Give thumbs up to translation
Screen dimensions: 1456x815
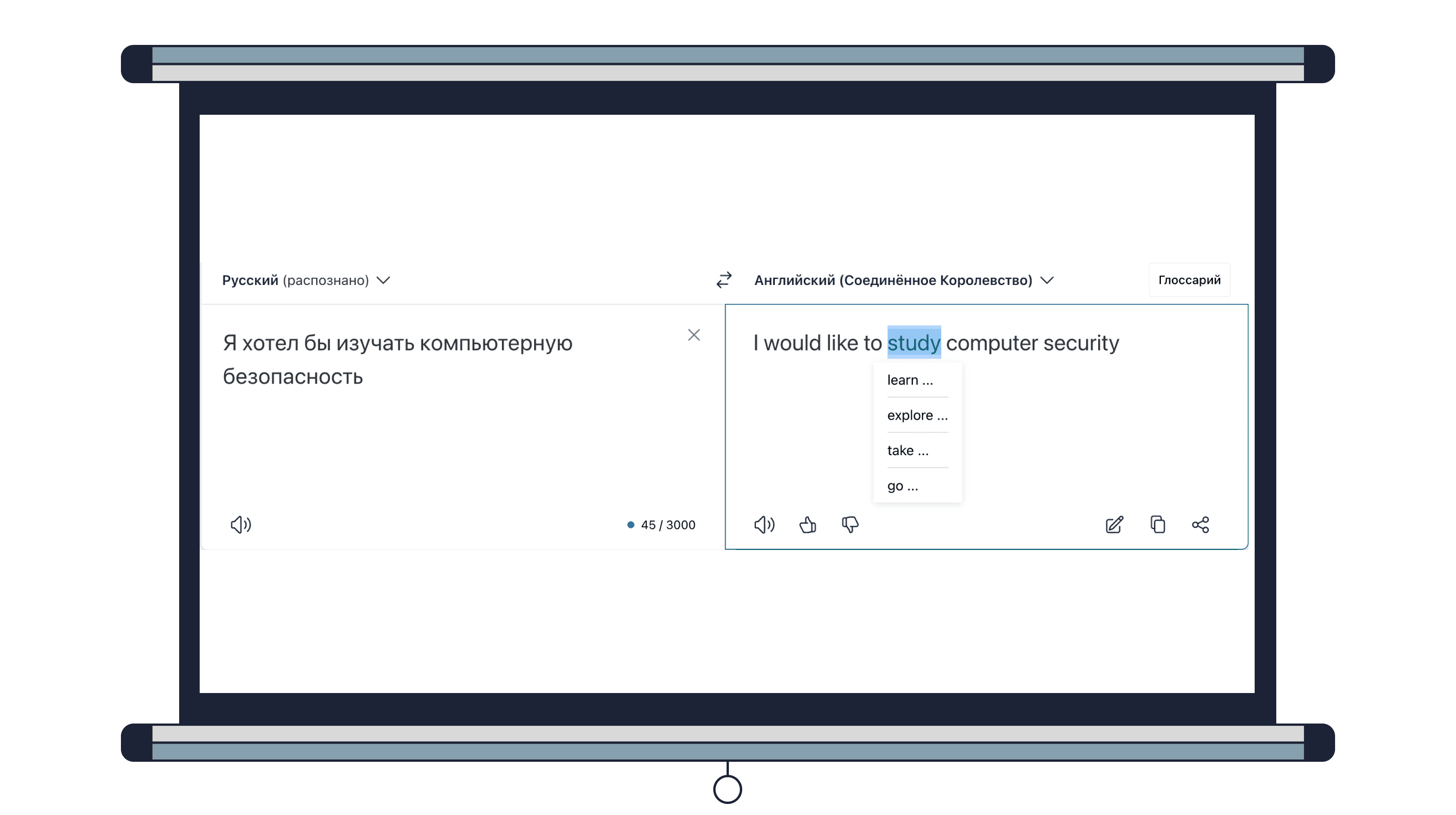pyautogui.click(x=808, y=524)
